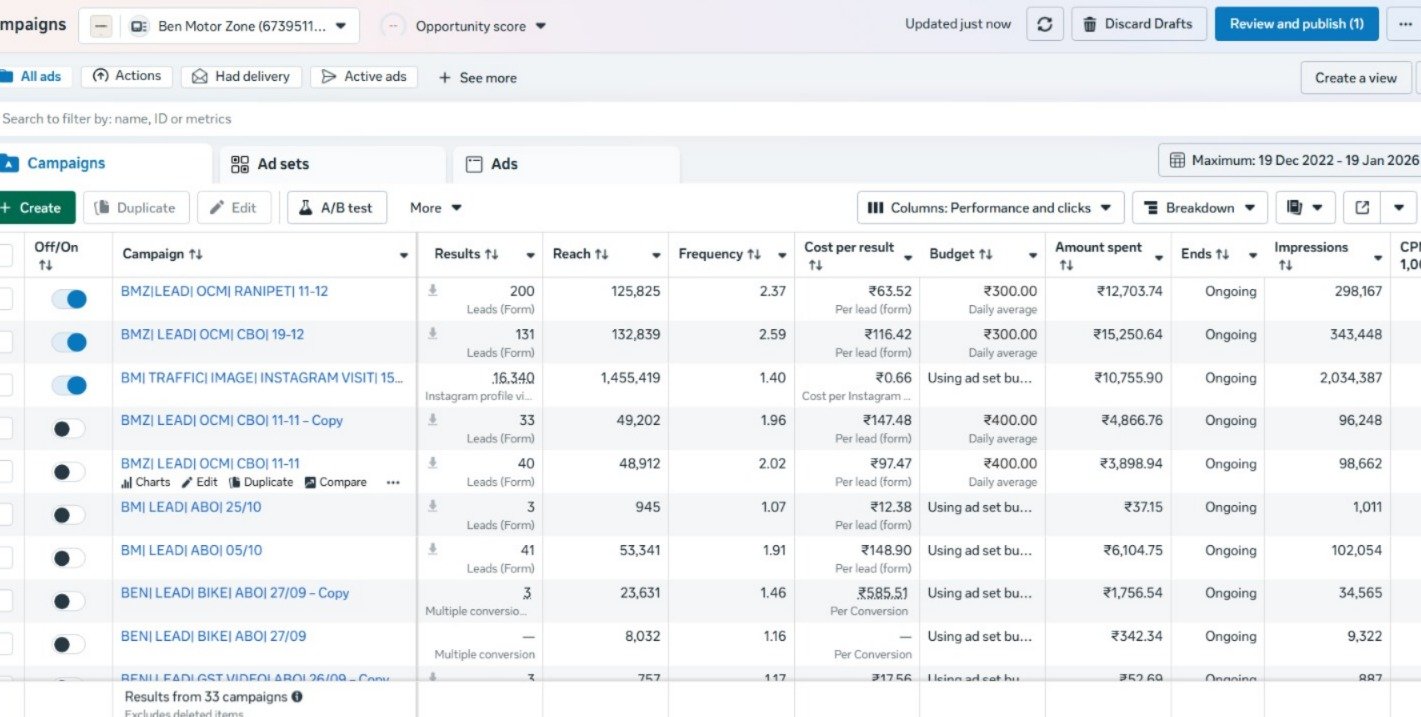This screenshot has height=717, width=1421.
Task: Click Review and publish button
Action: pyautogui.click(x=1296, y=24)
